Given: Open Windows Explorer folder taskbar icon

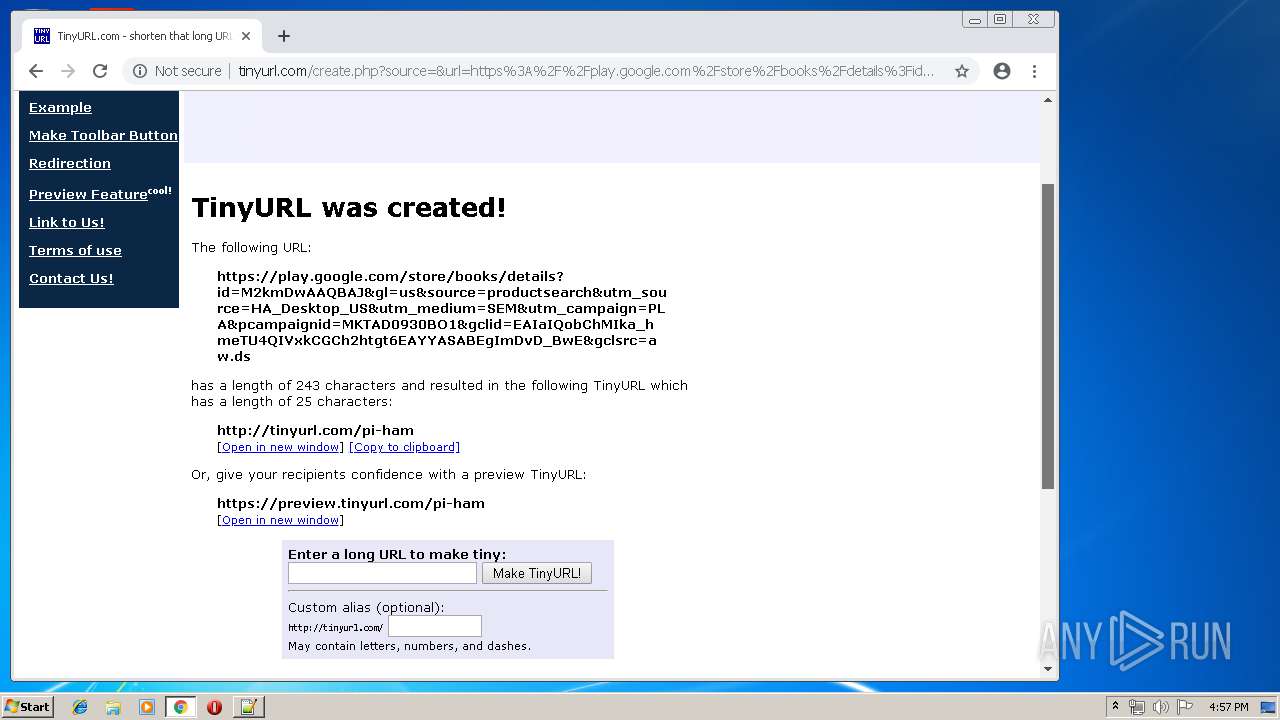Looking at the screenshot, I should pos(113,707).
